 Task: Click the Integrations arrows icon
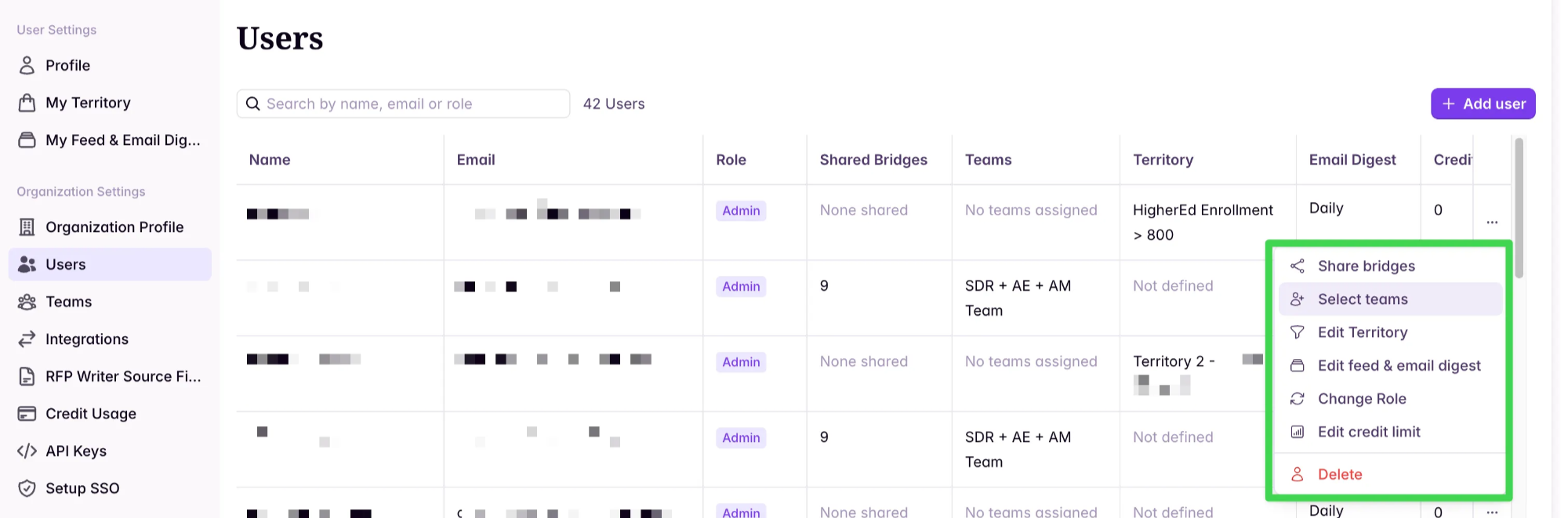27,339
